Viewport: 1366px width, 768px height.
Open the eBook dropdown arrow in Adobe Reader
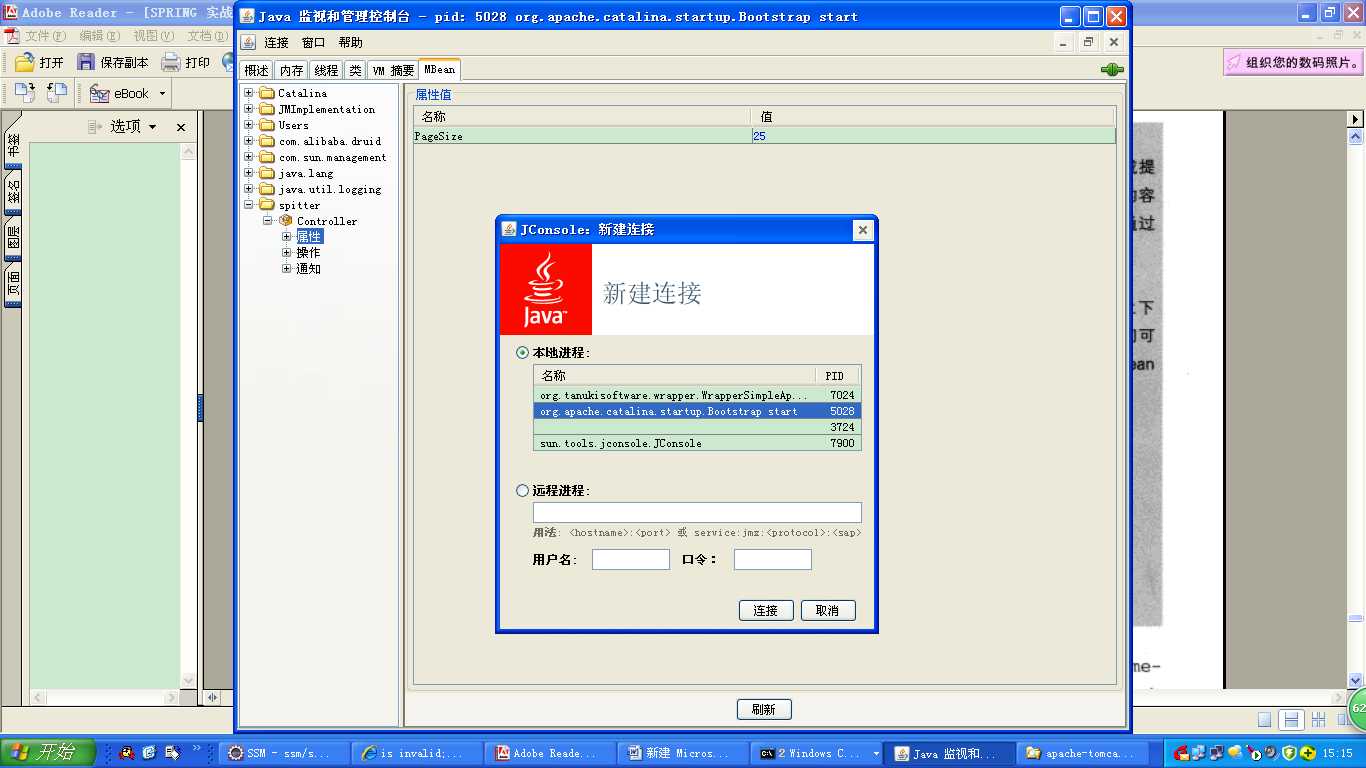163,94
